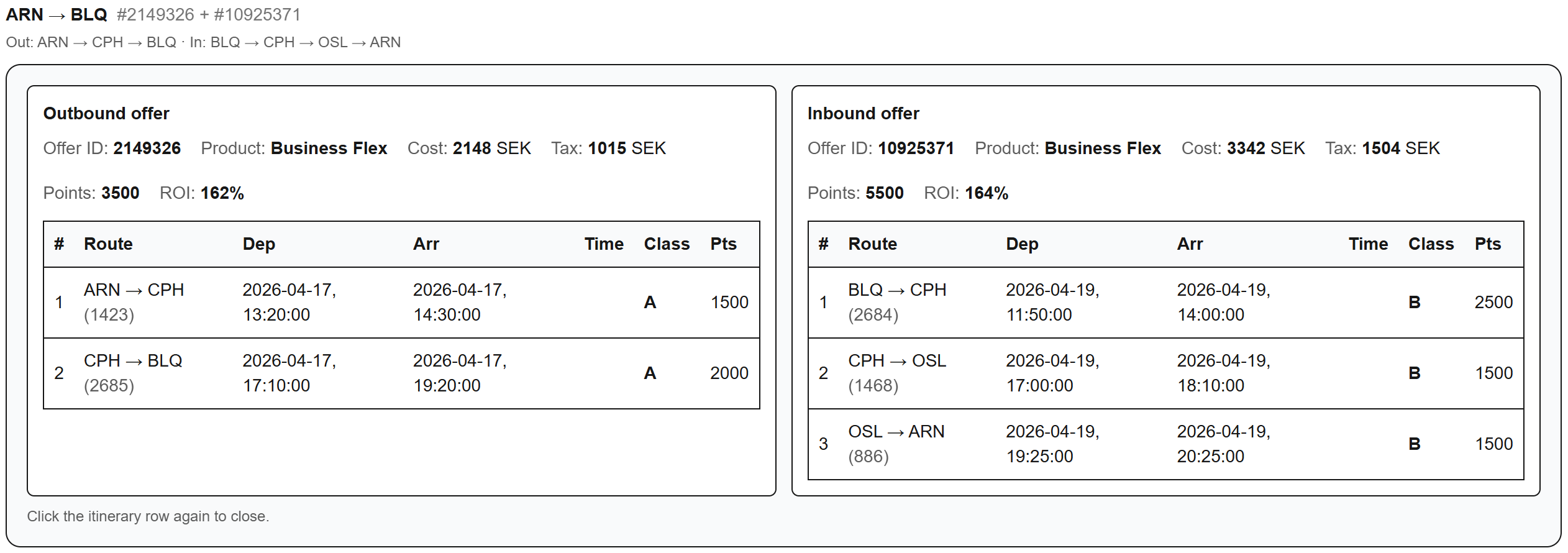Collapse itinerary via the Out/In route summary line
This screenshot has width=1568, height=553.
(x=203, y=42)
